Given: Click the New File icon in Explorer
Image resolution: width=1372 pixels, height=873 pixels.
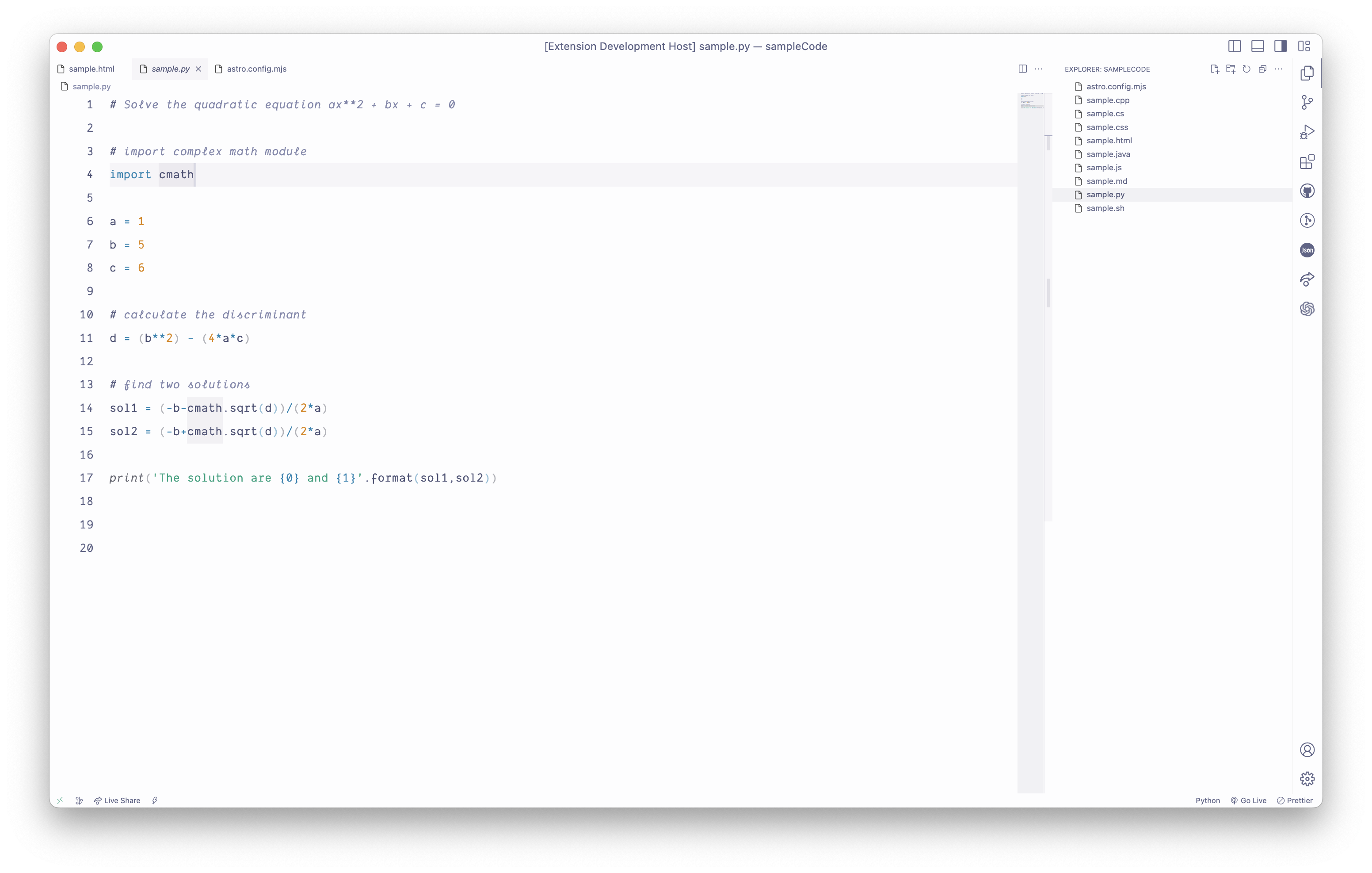Looking at the screenshot, I should [x=1214, y=69].
